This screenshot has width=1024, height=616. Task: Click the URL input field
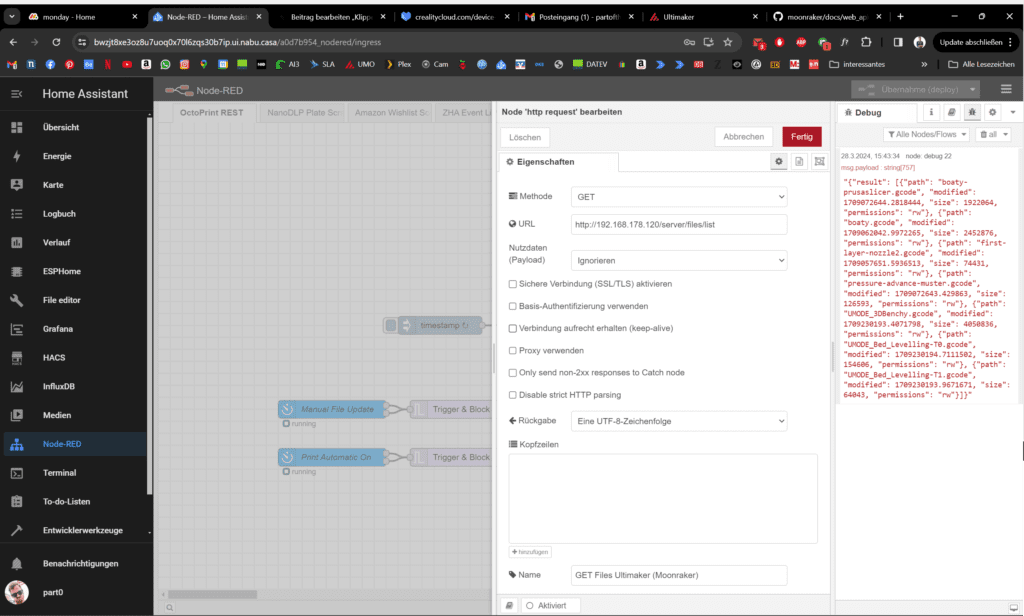[x=679, y=224]
